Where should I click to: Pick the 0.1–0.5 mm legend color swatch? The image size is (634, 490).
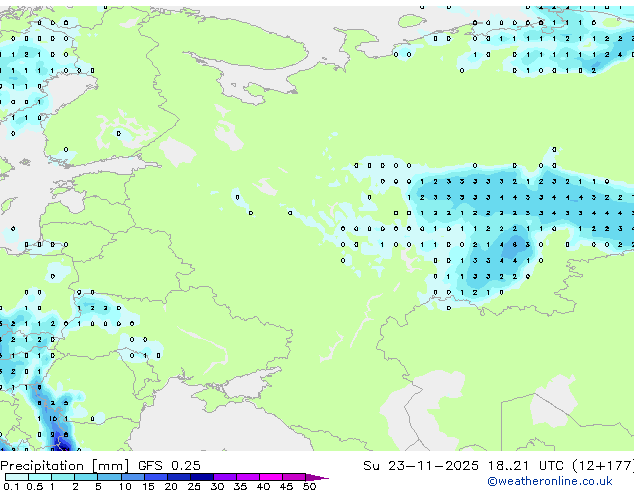pos(17,477)
